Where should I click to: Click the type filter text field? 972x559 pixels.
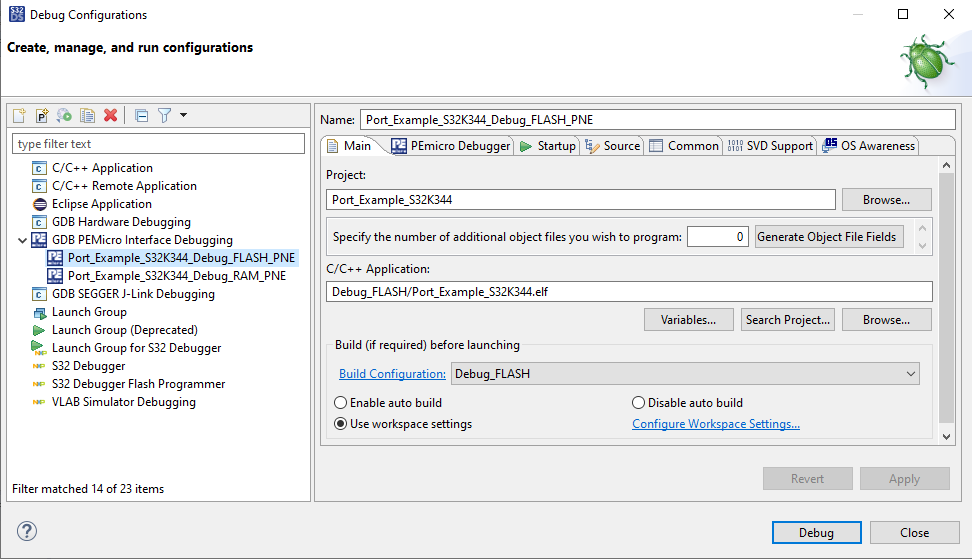pyautogui.click(x=158, y=144)
